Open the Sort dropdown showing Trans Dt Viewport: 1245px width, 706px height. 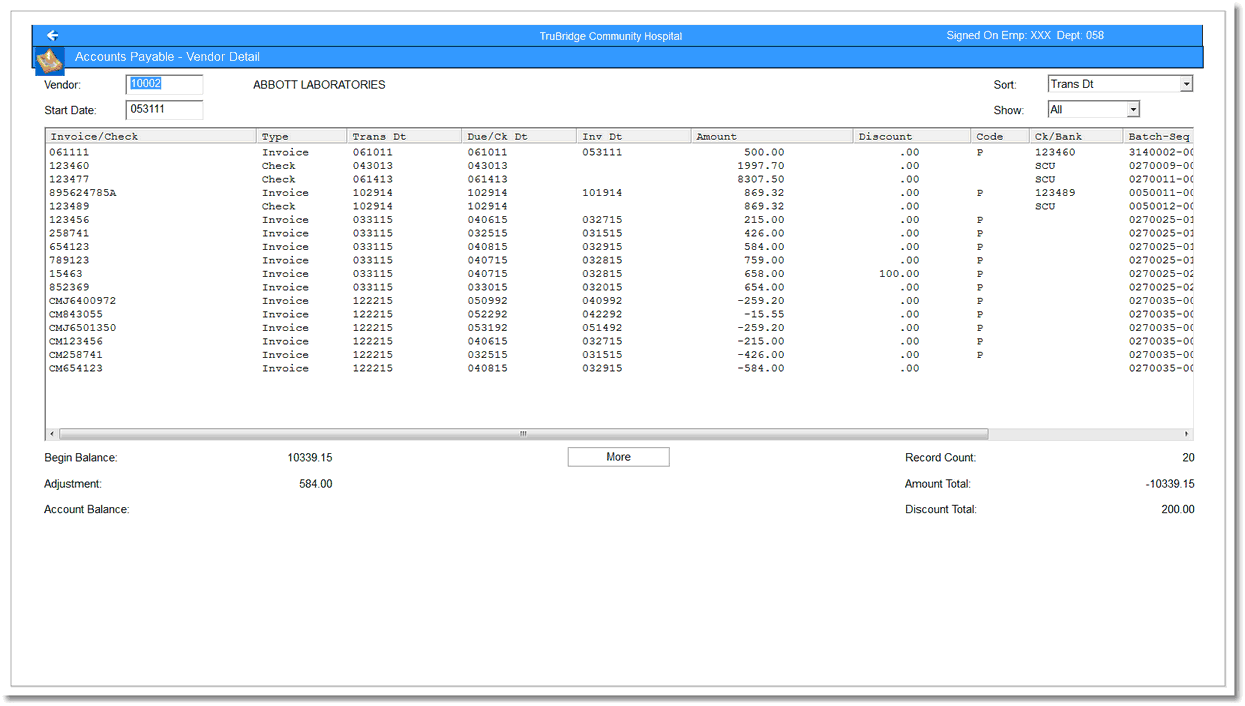coord(1120,84)
